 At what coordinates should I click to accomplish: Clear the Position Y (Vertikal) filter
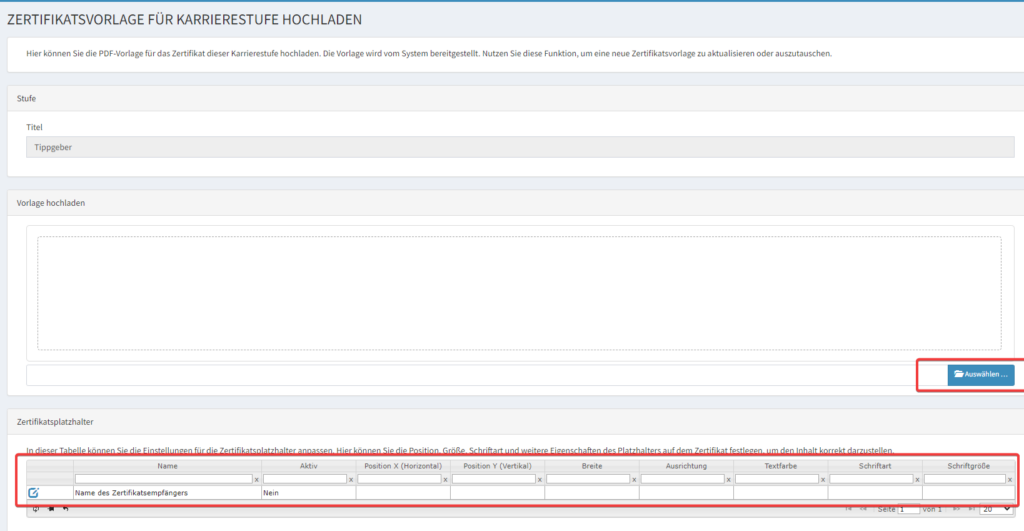click(539, 480)
